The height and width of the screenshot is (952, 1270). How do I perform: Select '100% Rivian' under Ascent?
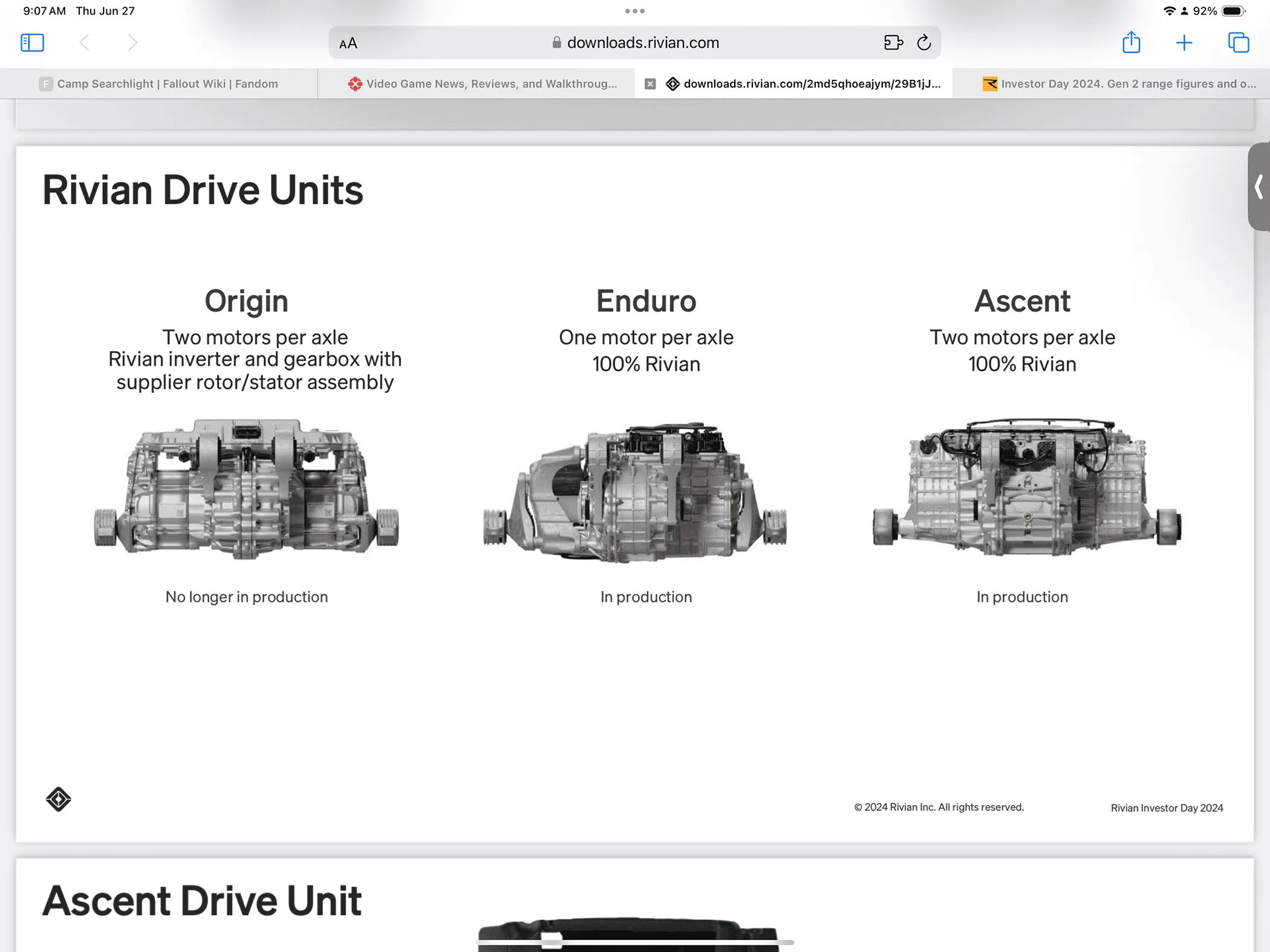[x=1022, y=364]
